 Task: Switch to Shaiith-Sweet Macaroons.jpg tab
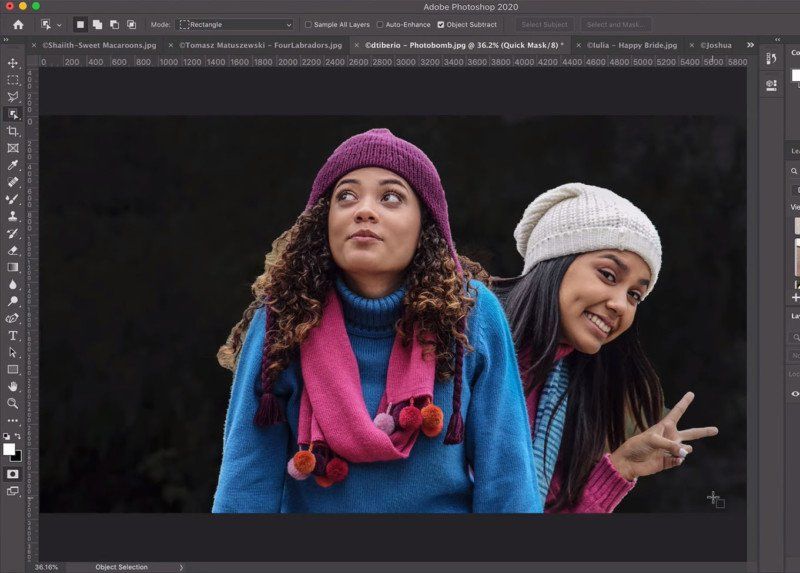point(99,45)
